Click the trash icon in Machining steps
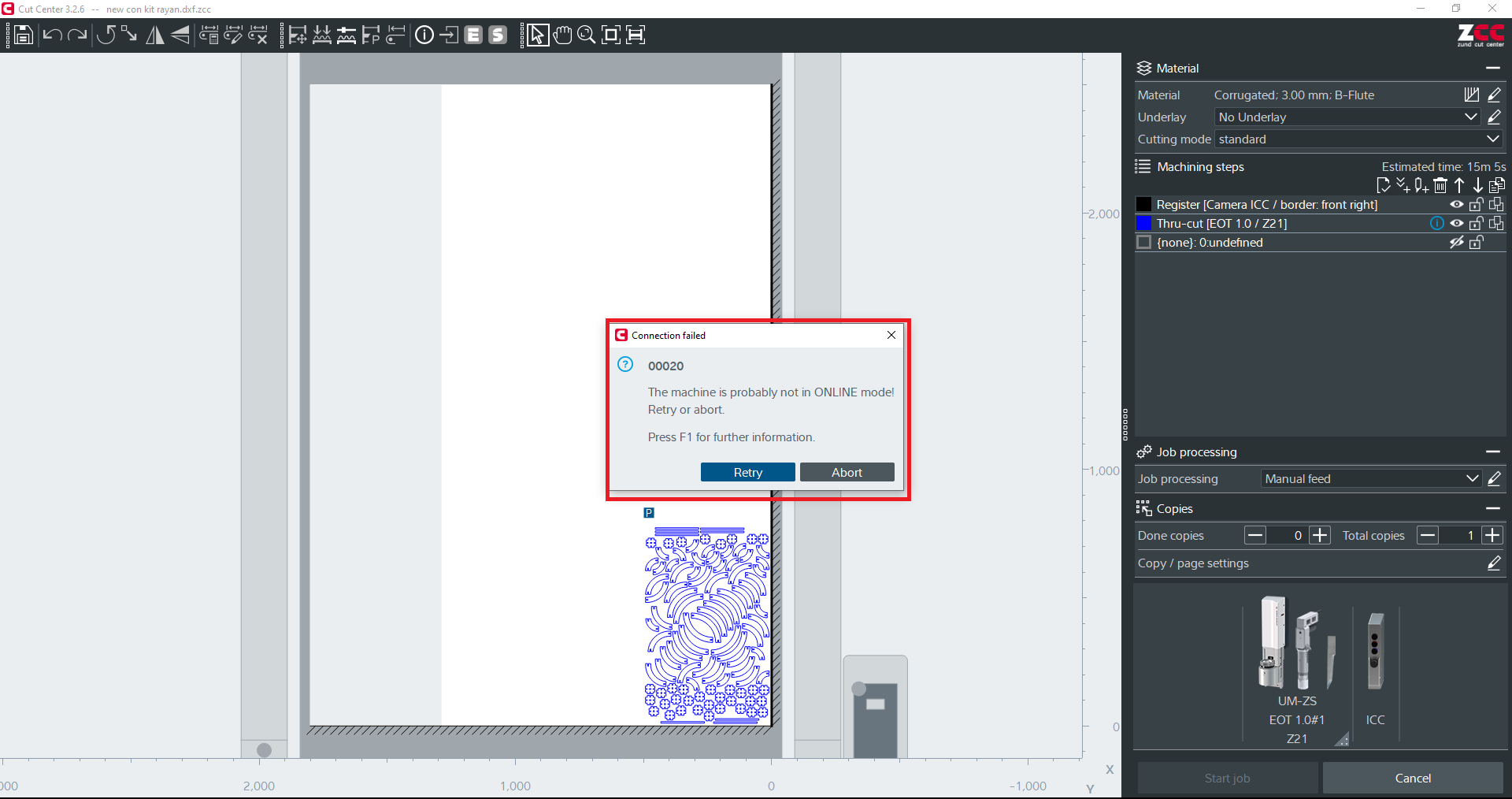The height and width of the screenshot is (799, 1512). [x=1440, y=185]
